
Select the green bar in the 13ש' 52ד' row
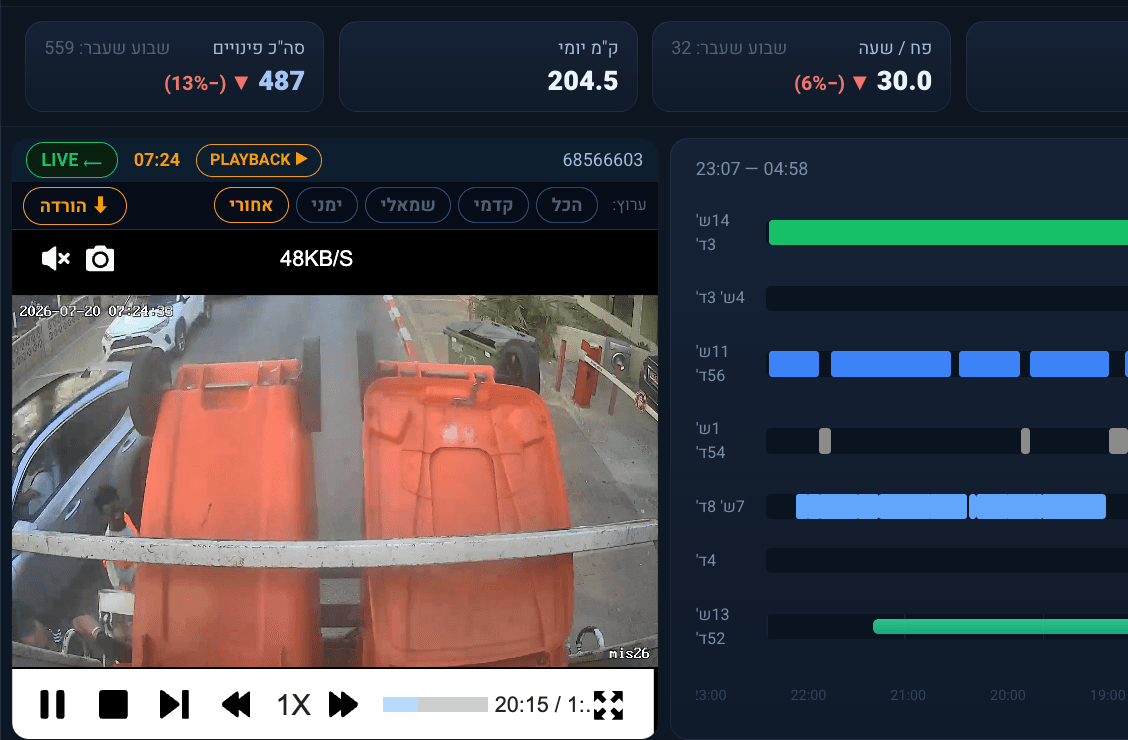tap(1000, 626)
